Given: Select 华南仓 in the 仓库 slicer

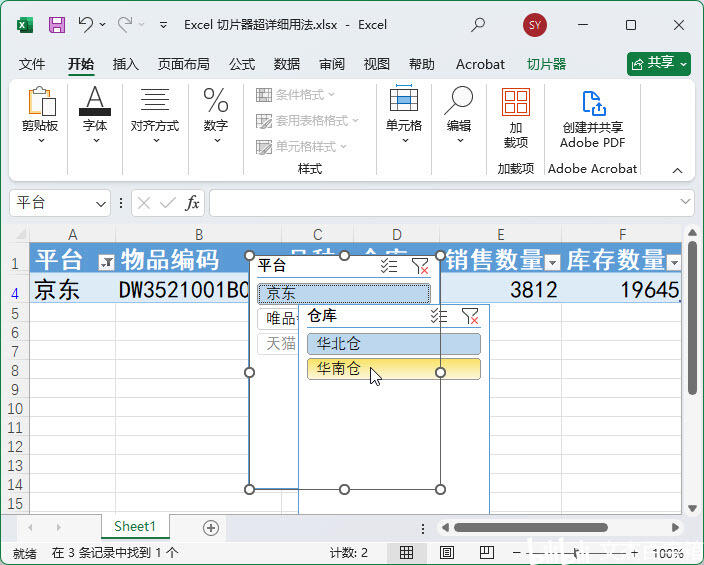Looking at the screenshot, I should (393, 369).
